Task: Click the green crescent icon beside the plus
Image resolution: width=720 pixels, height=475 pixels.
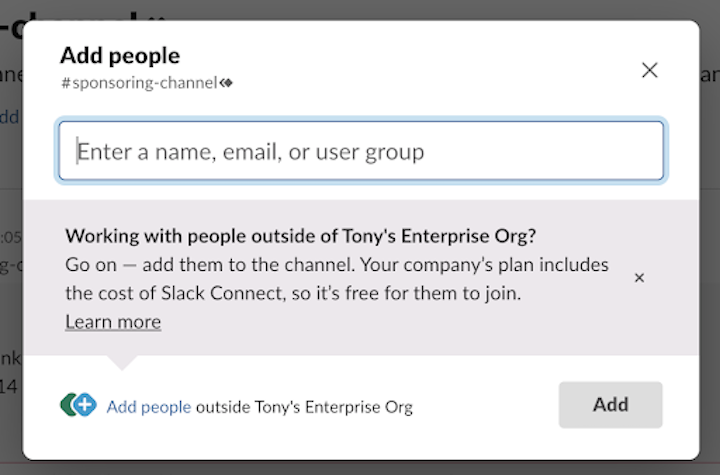Action: 67,404
